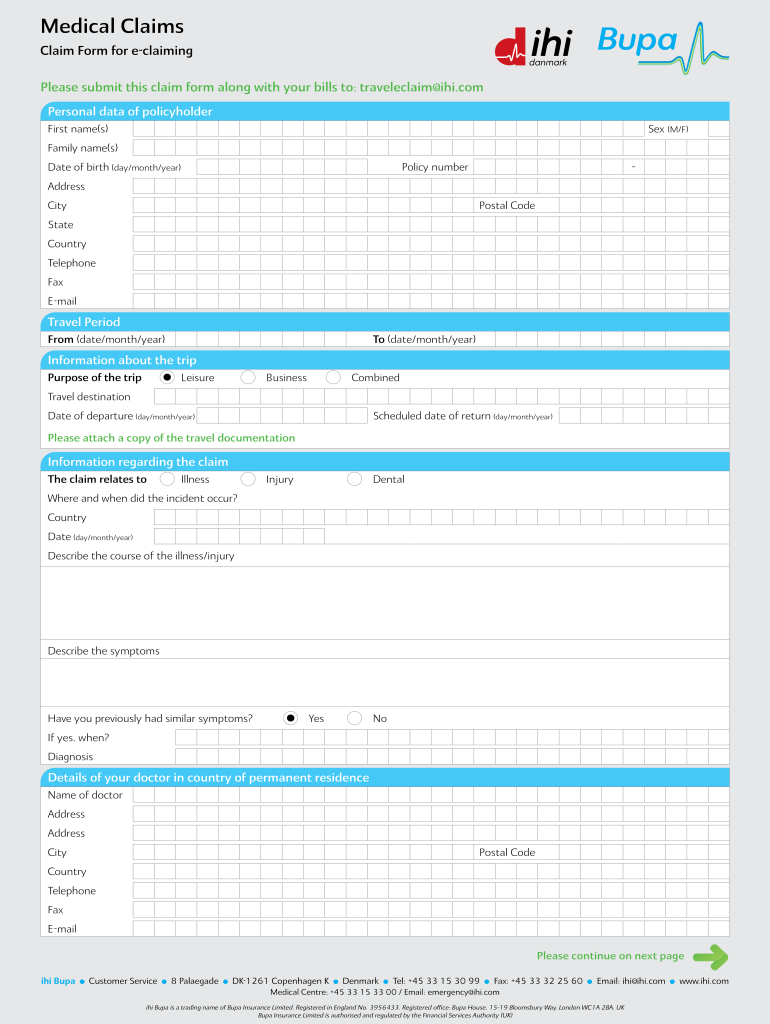
Task: Click the Diagnosis input field
Action: (x=450, y=757)
